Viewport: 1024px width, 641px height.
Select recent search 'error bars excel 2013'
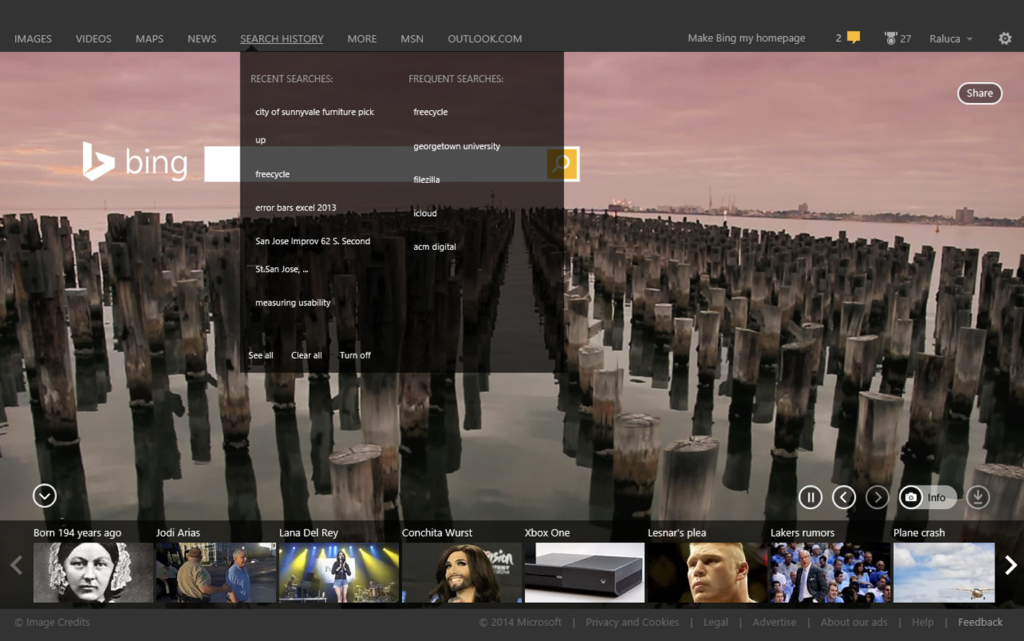296,208
